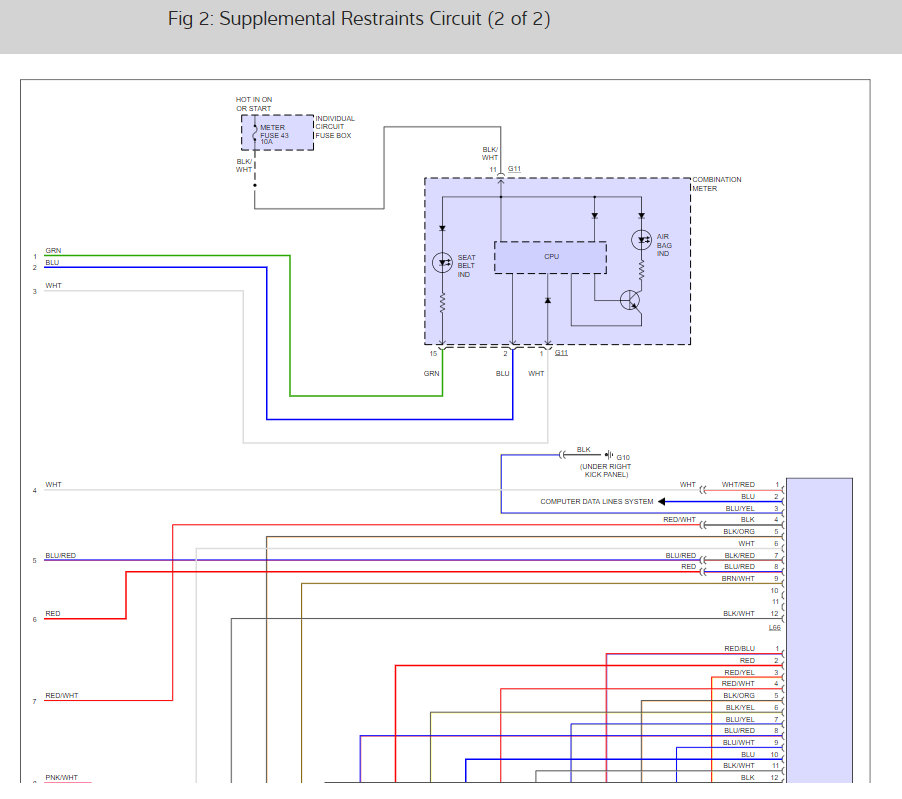902x799 pixels.
Task: Click the "SEAT BELT IND" label
Action: 467,266
